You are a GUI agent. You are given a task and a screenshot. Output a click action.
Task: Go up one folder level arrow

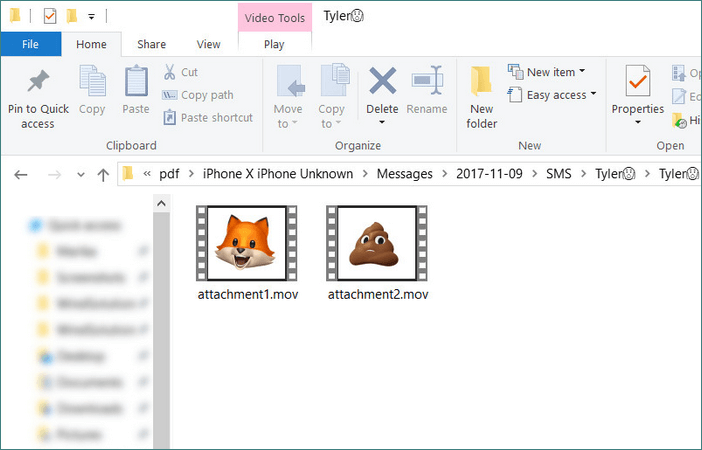tap(103, 175)
